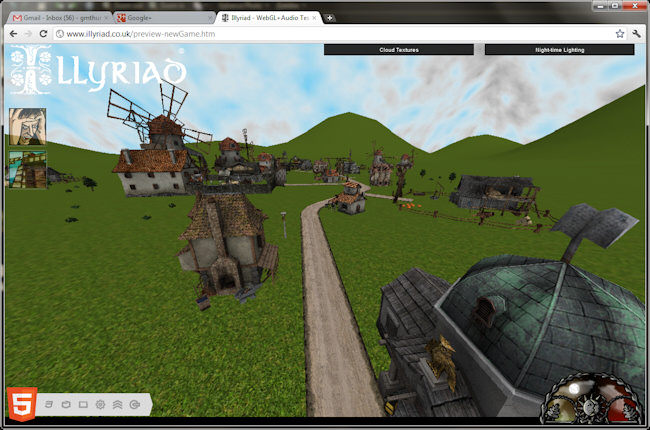The image size is (650, 430).
Task: Click the golden owl statue
Action: pos(441,363)
